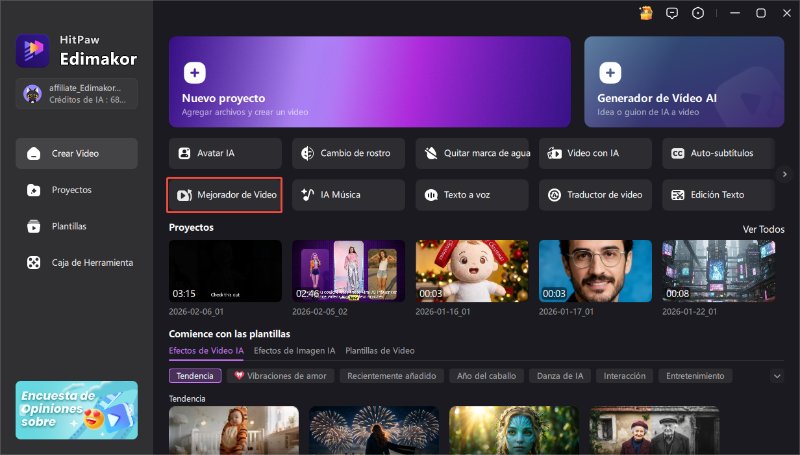This screenshot has width=800, height=455.
Task: Switch to the Plantillas de Vídeo tab
Action: [380, 351]
